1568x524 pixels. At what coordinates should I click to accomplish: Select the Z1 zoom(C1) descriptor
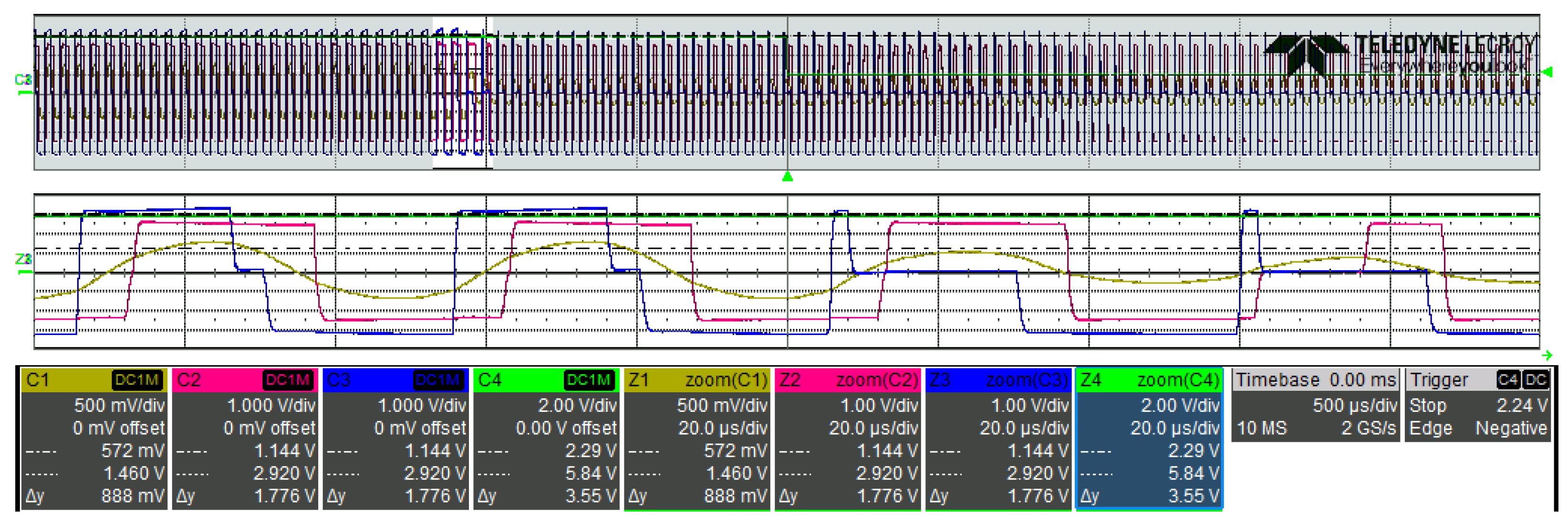(696, 438)
